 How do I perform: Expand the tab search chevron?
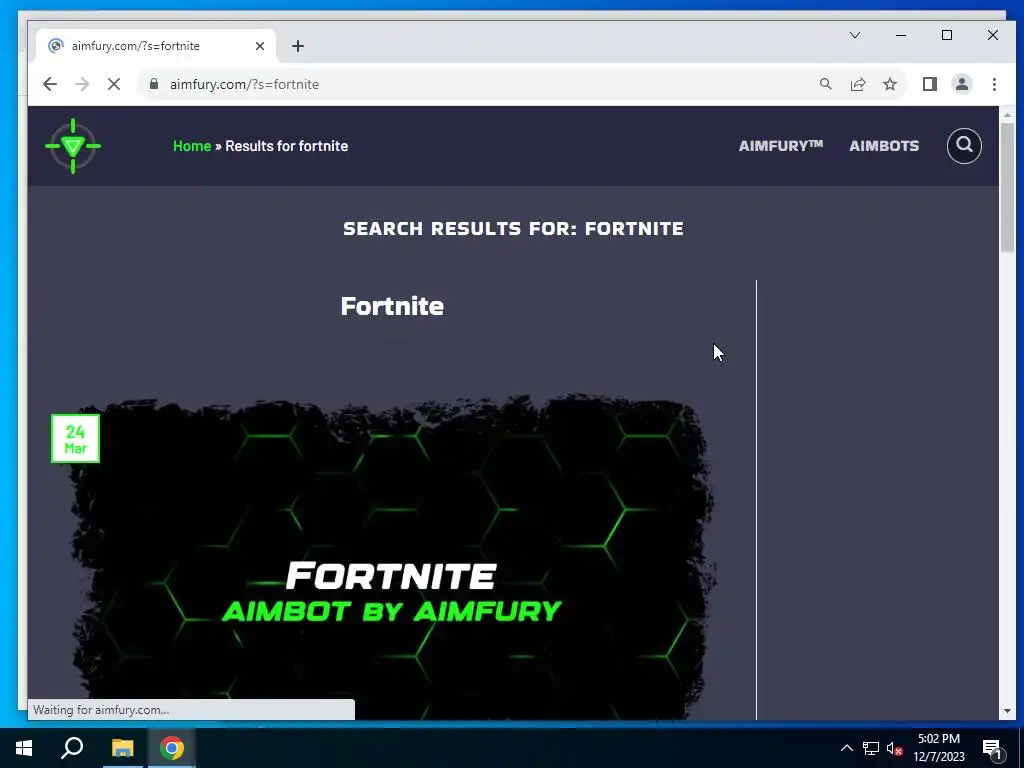(854, 35)
